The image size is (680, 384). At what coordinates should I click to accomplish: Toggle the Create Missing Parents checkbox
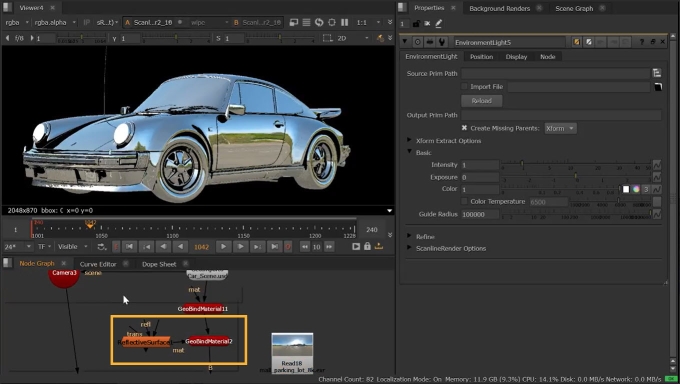pyautogui.click(x=464, y=128)
